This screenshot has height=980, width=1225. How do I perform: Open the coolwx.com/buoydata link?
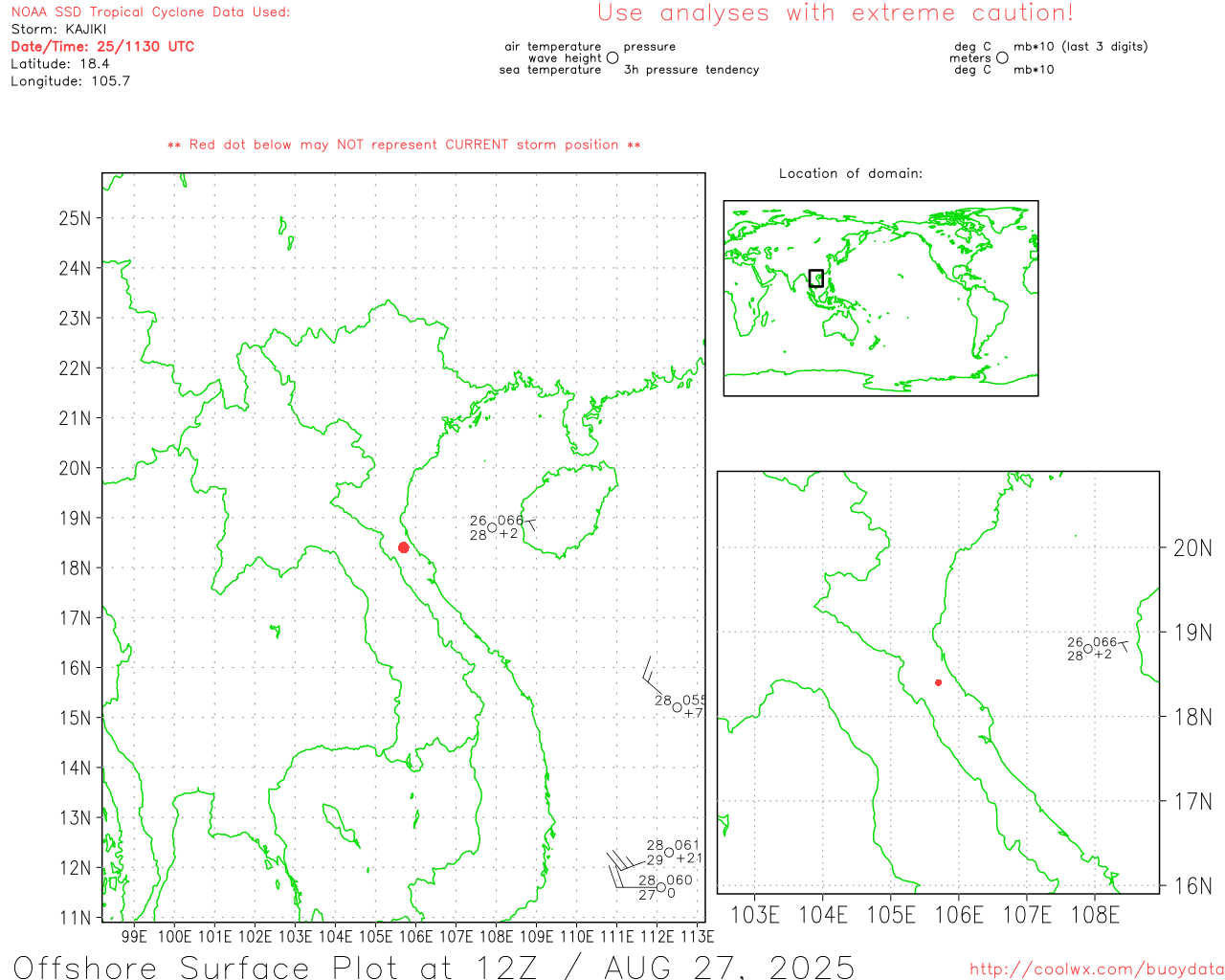coord(1097,969)
